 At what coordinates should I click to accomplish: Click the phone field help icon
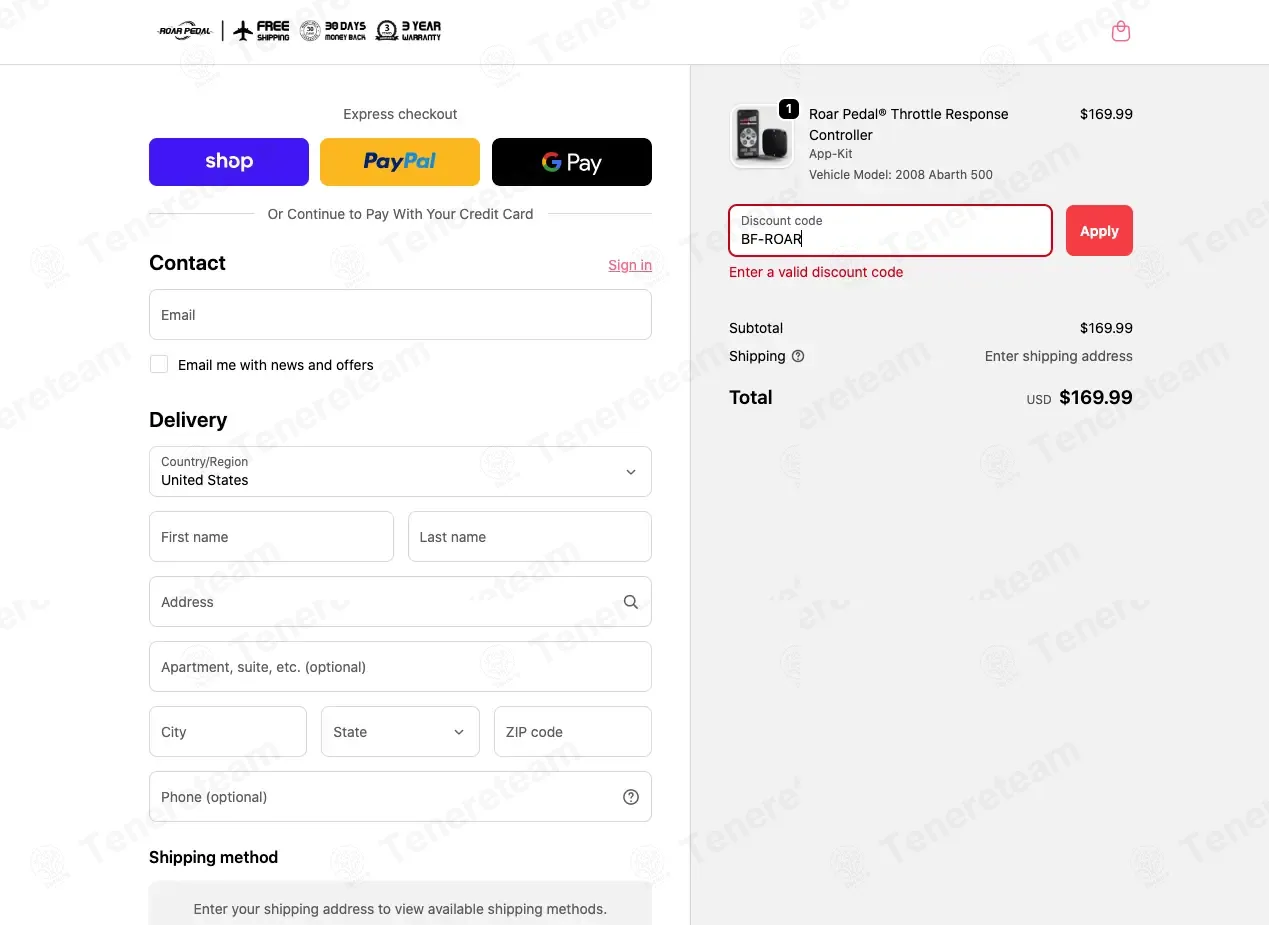tap(631, 797)
